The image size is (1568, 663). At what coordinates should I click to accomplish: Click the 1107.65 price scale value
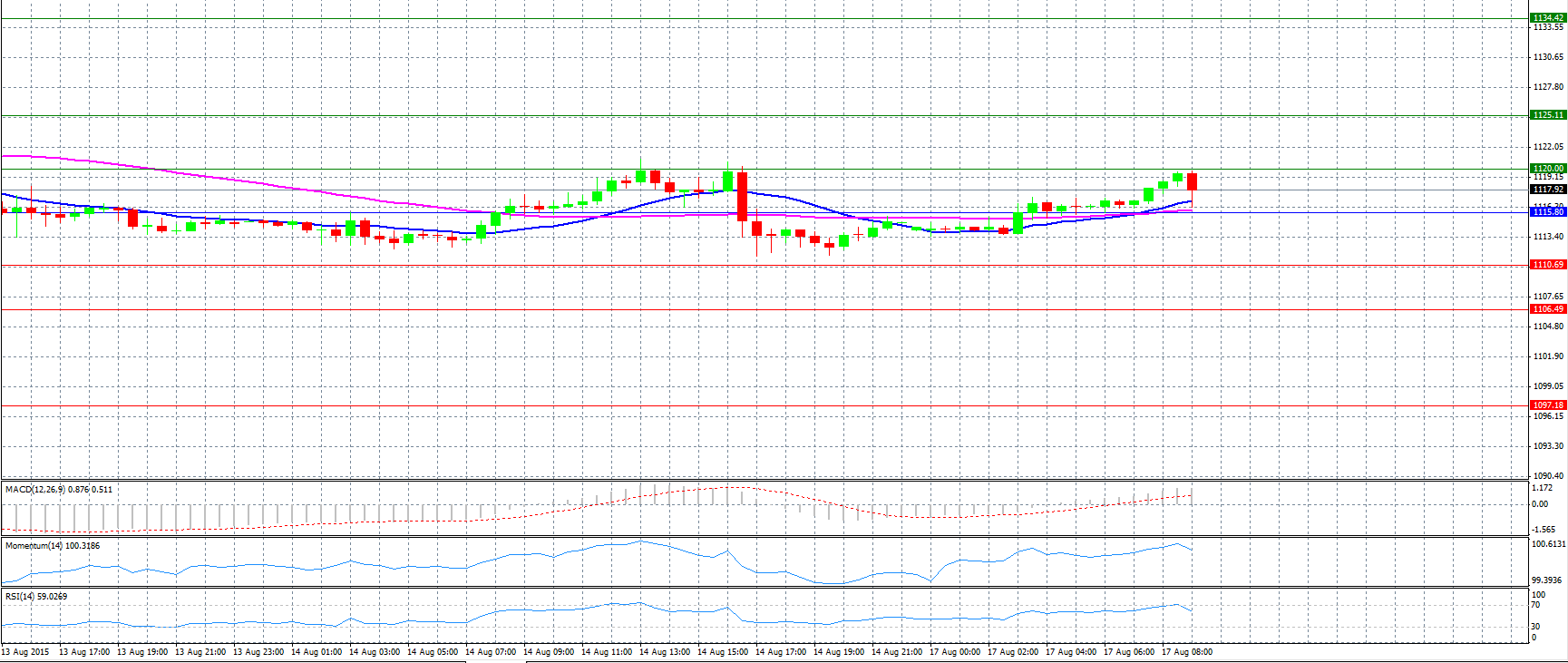click(x=1548, y=297)
